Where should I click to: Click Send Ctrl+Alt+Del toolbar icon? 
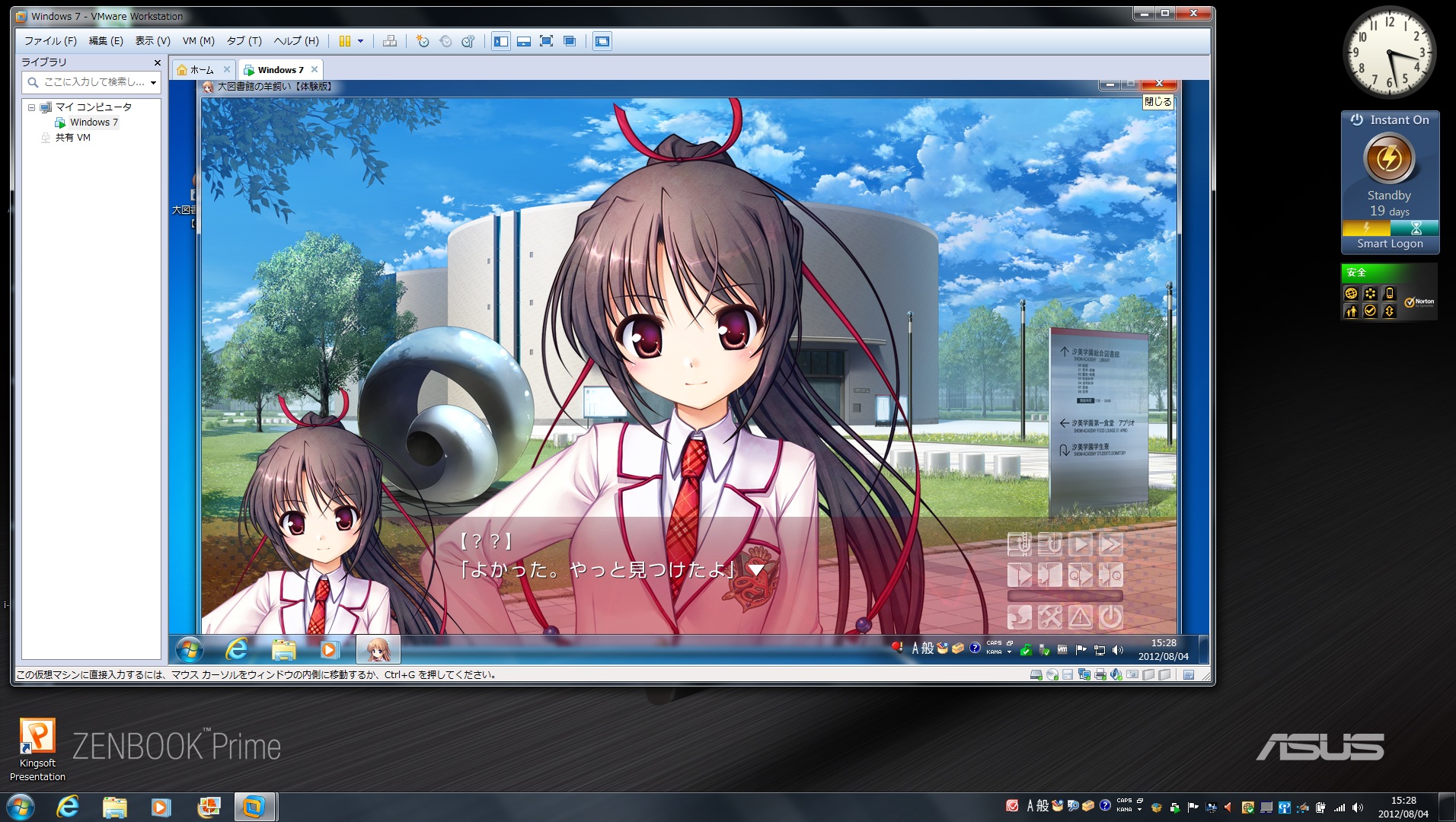click(x=390, y=41)
